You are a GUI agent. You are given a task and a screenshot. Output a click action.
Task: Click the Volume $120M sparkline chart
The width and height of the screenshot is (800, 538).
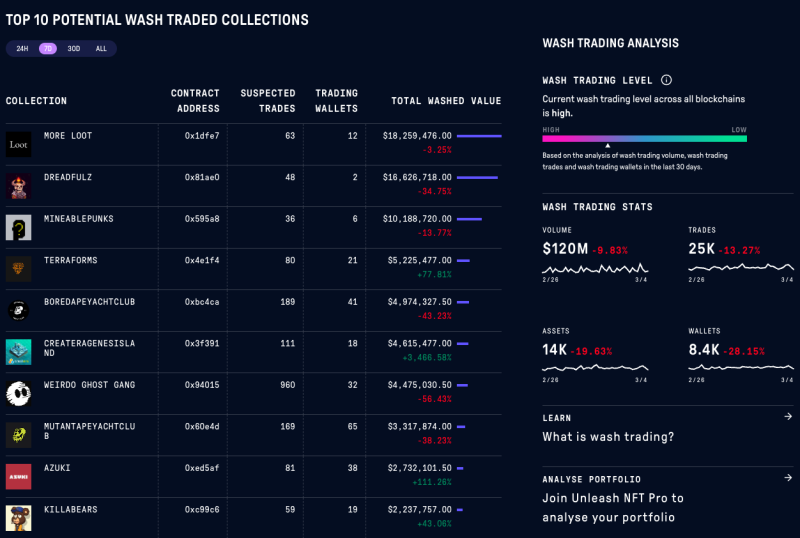[595, 268]
